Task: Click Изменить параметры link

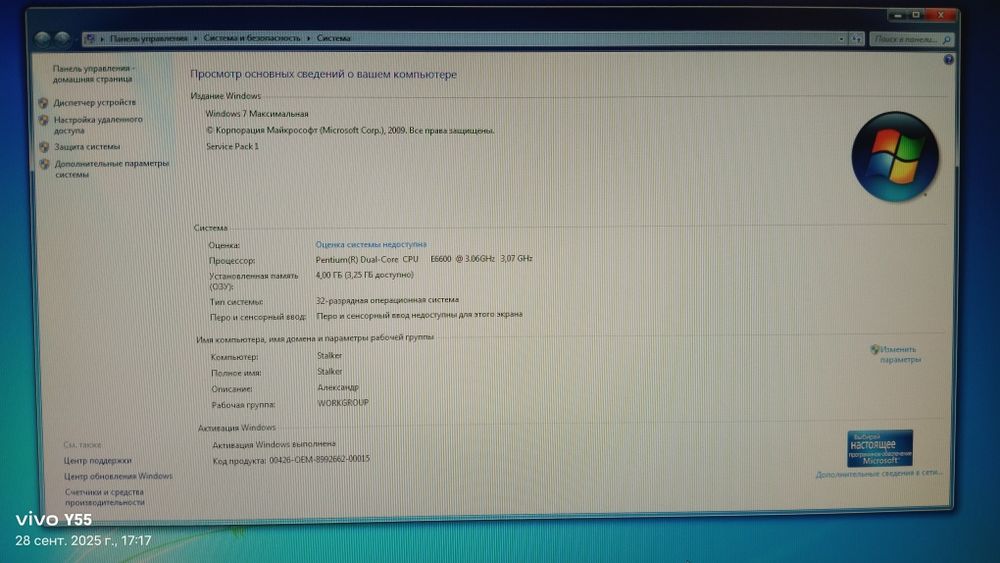Action: coord(900,355)
